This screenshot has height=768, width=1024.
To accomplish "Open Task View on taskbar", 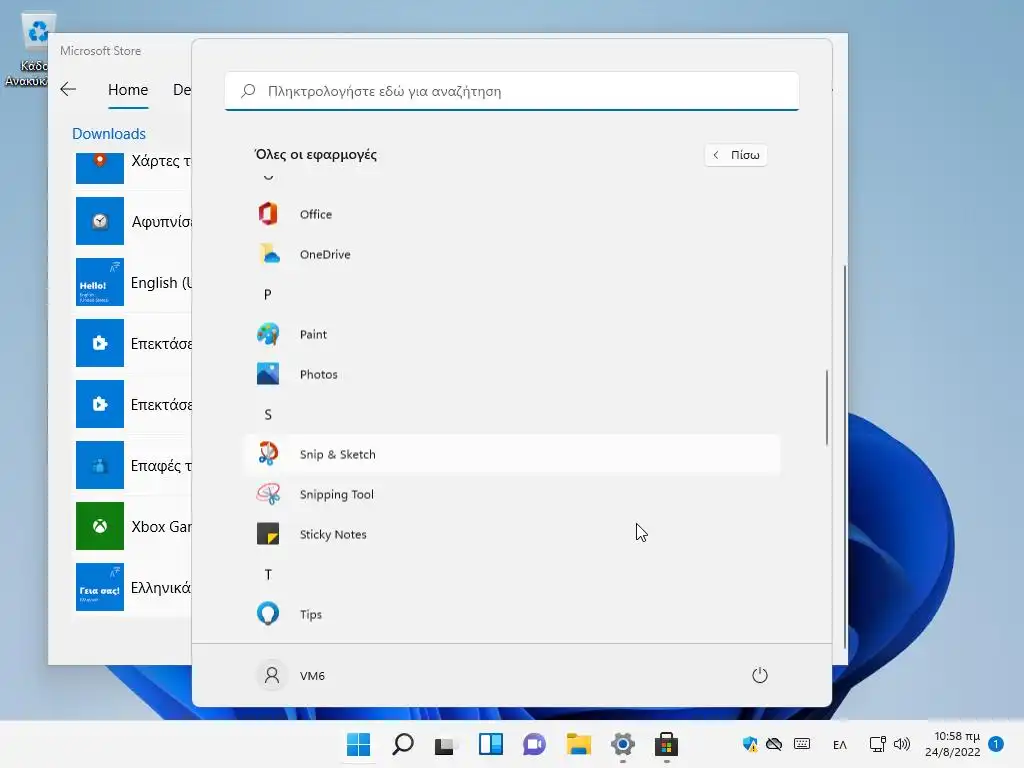I will pos(447,744).
